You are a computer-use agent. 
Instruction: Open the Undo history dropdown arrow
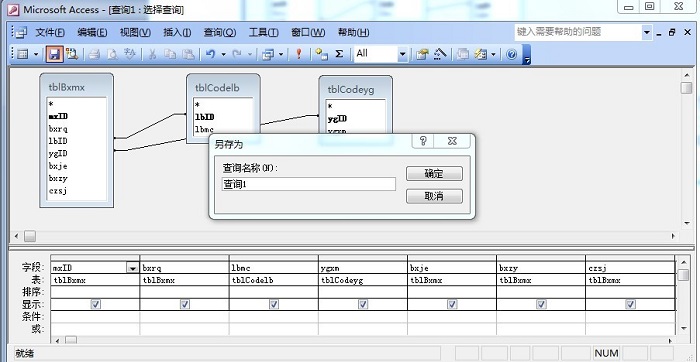224,54
